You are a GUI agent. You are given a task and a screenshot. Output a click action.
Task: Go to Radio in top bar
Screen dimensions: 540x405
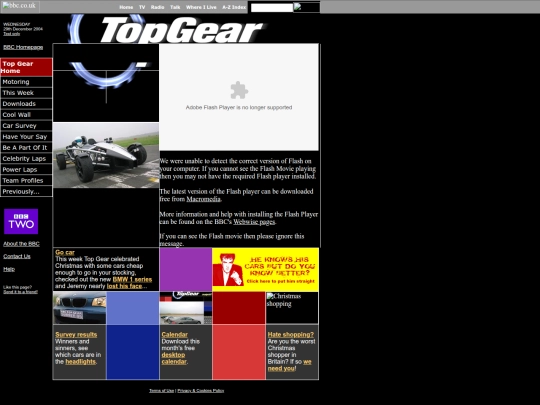[157, 7]
